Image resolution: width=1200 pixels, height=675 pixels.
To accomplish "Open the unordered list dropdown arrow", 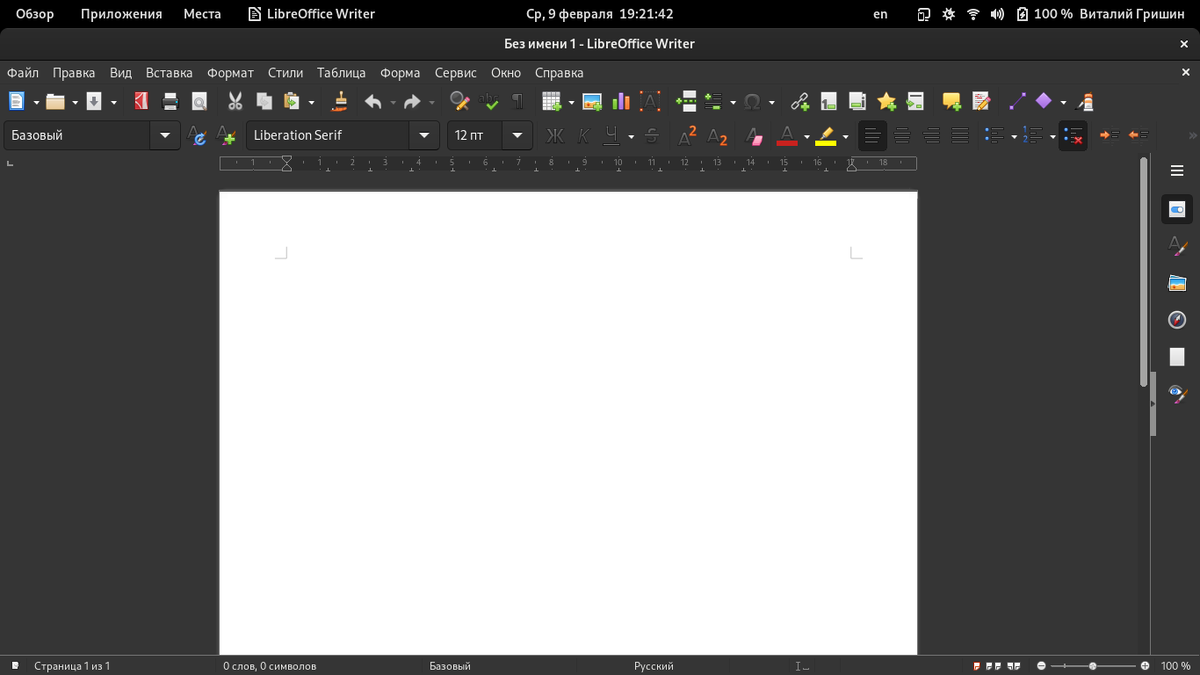I will pyautogui.click(x=1013, y=136).
